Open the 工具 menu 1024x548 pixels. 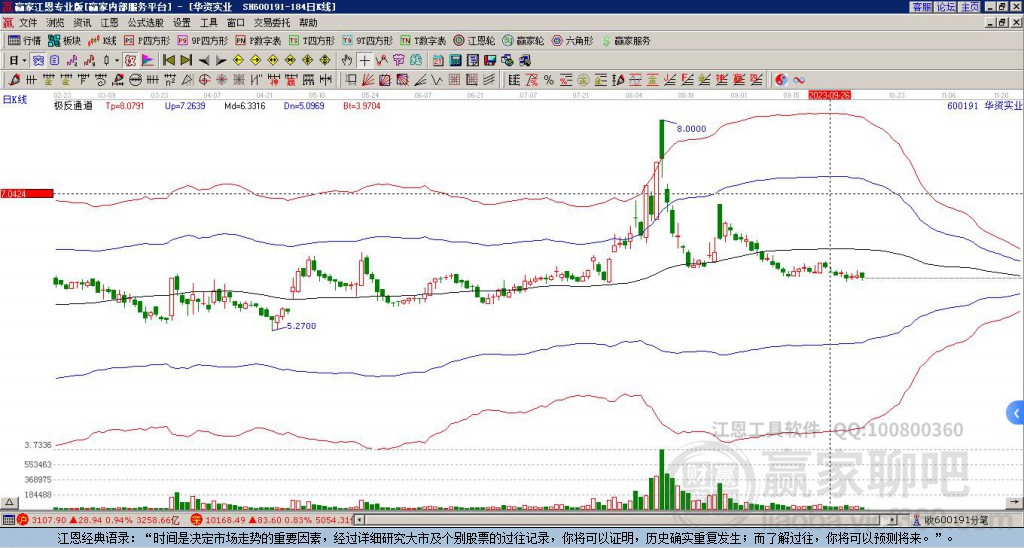(x=208, y=23)
